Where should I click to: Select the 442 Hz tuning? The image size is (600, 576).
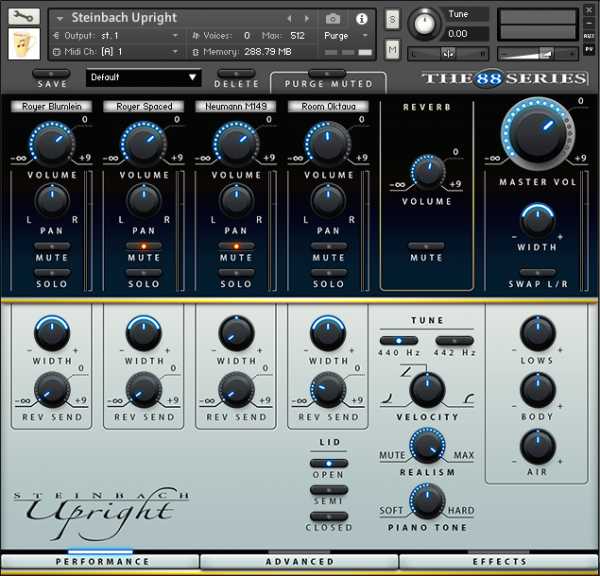point(455,341)
